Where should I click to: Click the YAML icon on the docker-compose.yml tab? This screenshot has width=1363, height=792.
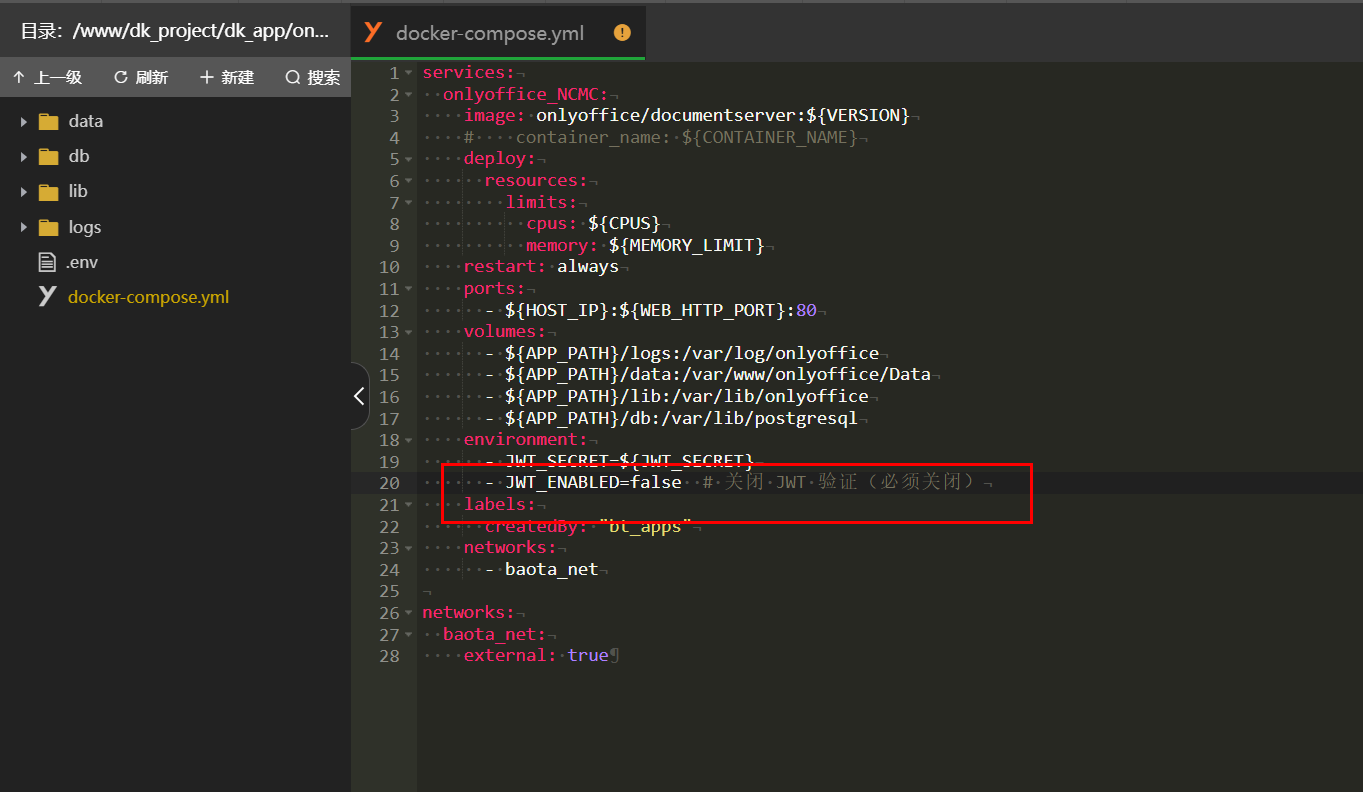point(372,32)
